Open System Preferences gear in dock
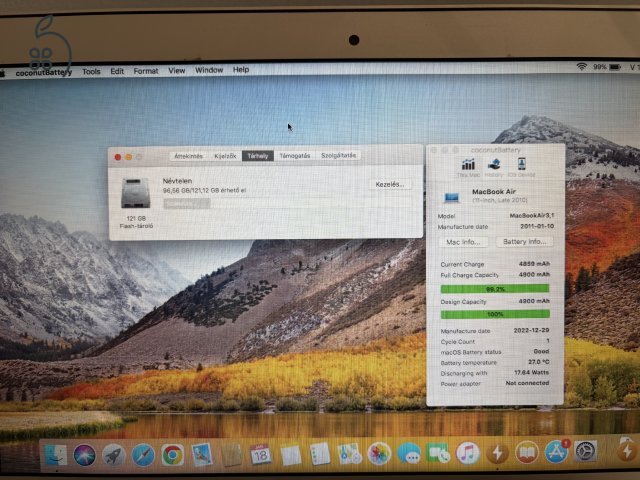 click(x=586, y=451)
